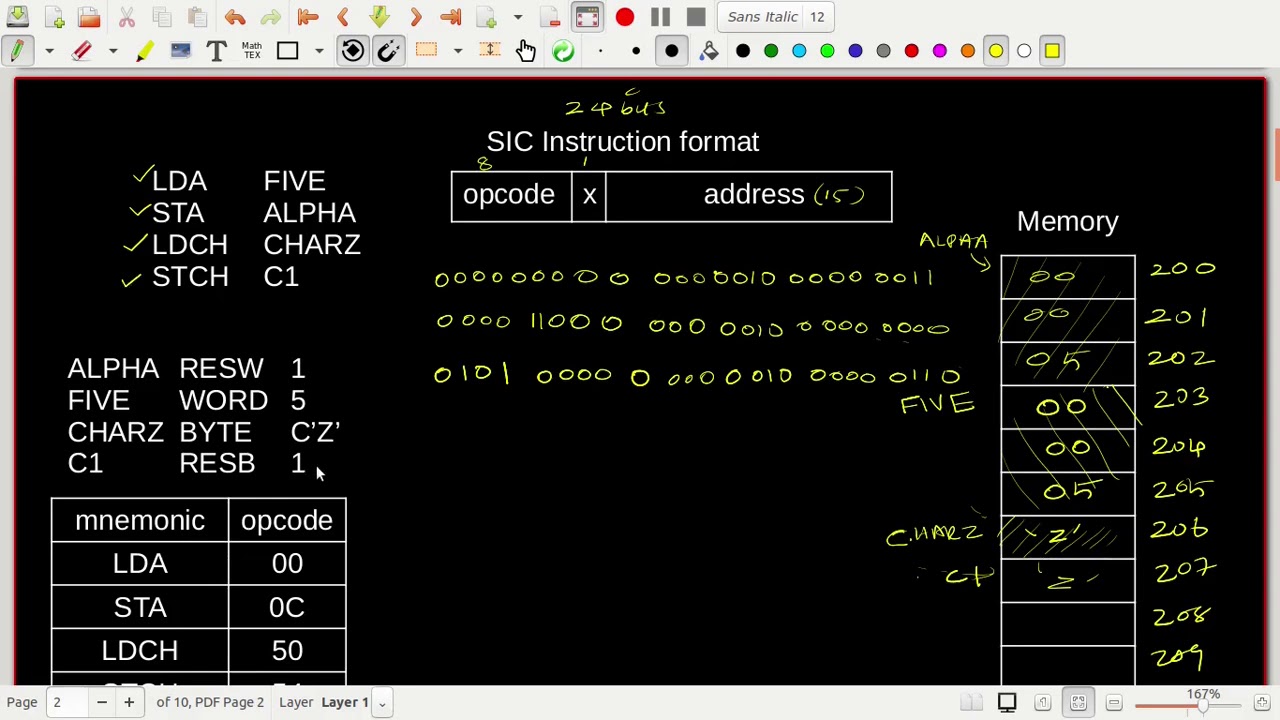1280x720 pixels.
Task: Change the Sans Italic font
Action: coord(776,17)
